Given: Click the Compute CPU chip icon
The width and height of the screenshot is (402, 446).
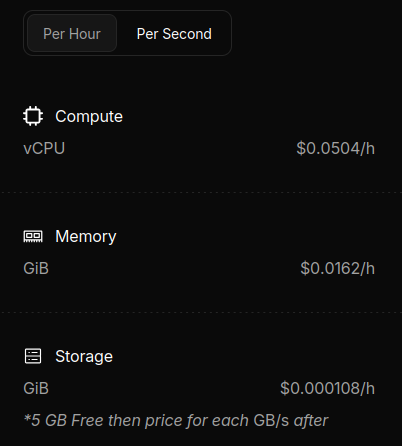Looking at the screenshot, I should [x=33, y=116].
